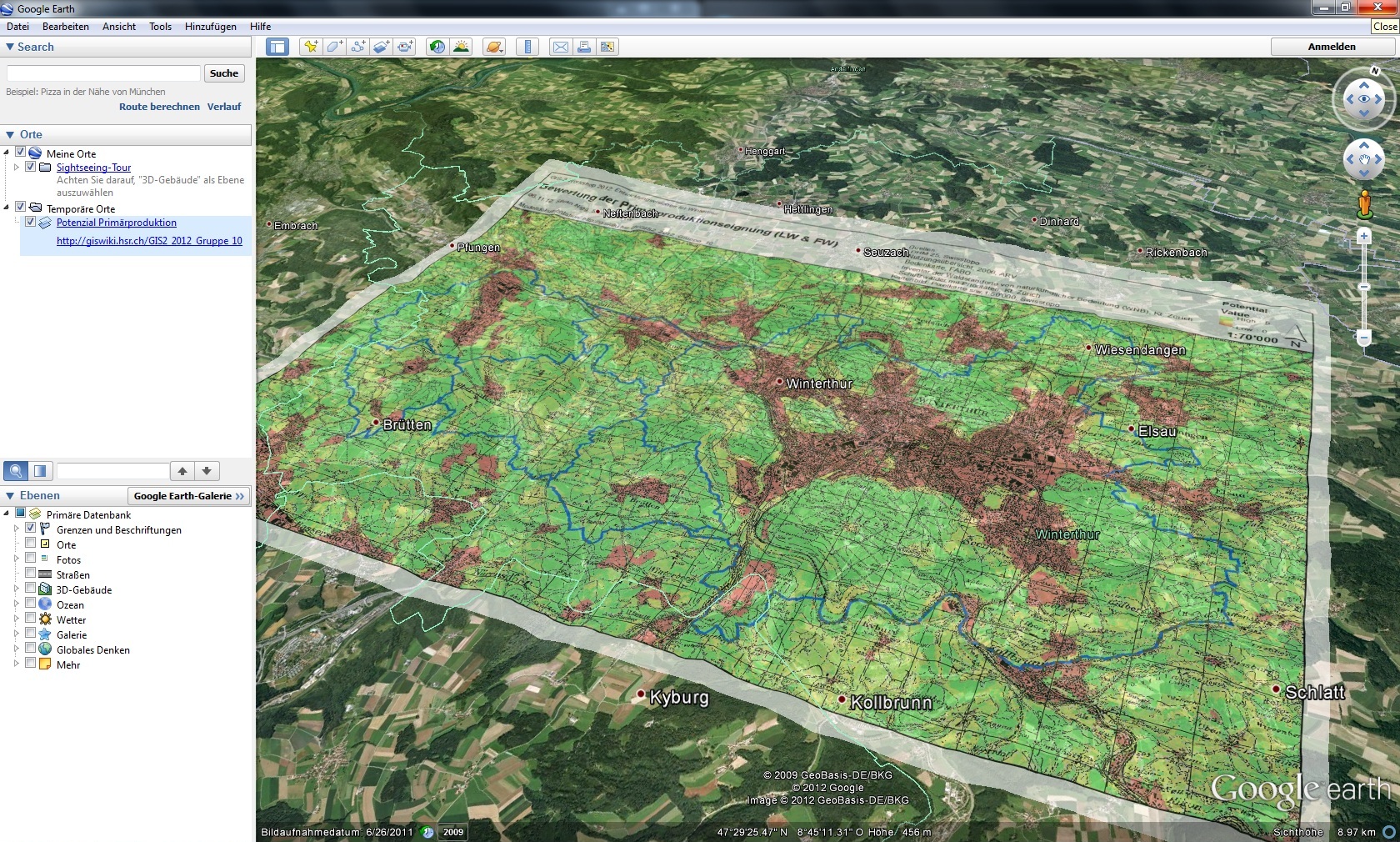Disable the Potenzial Primärproduktion overlay
Screen dimensions: 1400x842
pos(31,223)
